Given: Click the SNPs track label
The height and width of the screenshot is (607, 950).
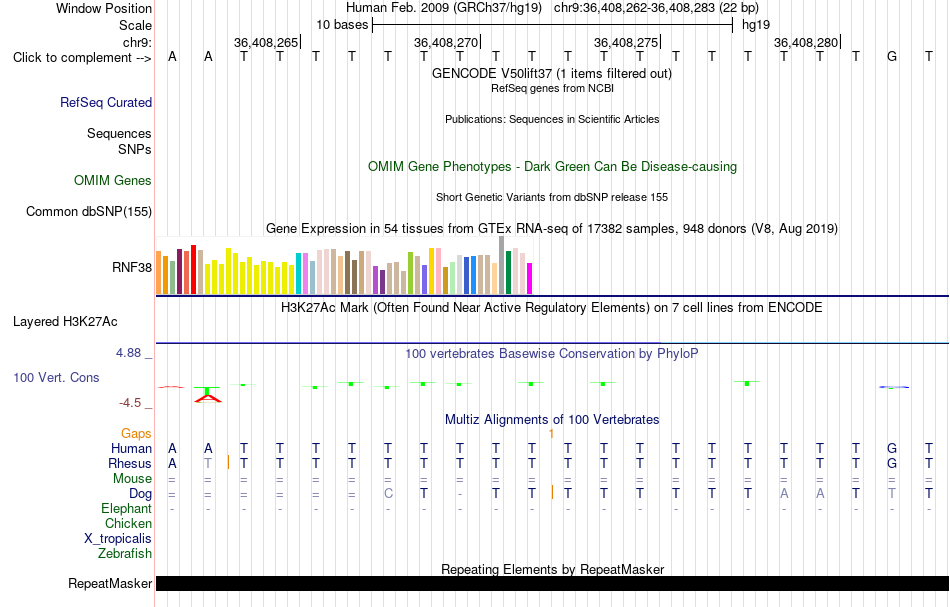Looking at the screenshot, I should pos(135,149).
